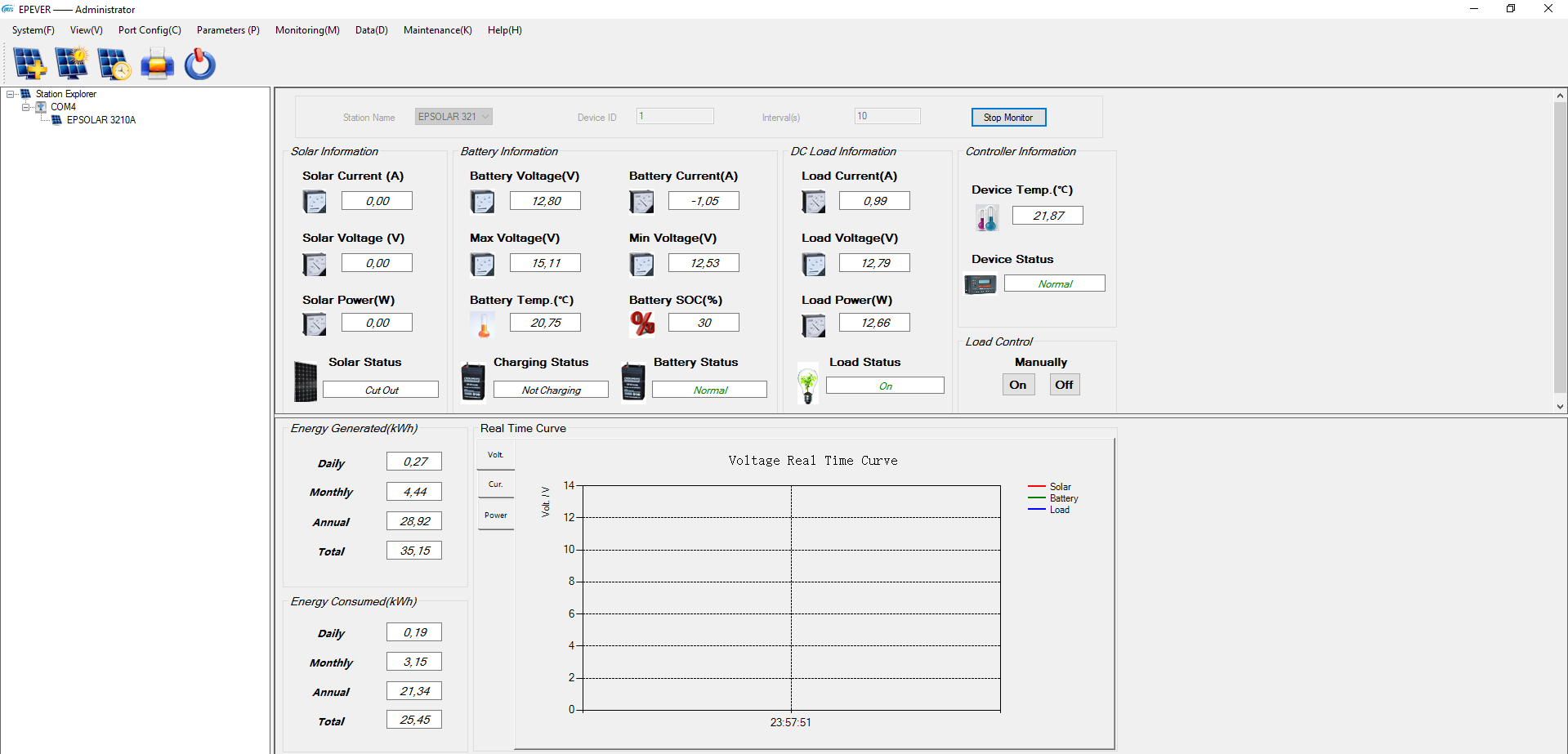The height and width of the screenshot is (754, 1568).
Task: Open the Station Name dropdown
Action: pyautogui.click(x=485, y=117)
